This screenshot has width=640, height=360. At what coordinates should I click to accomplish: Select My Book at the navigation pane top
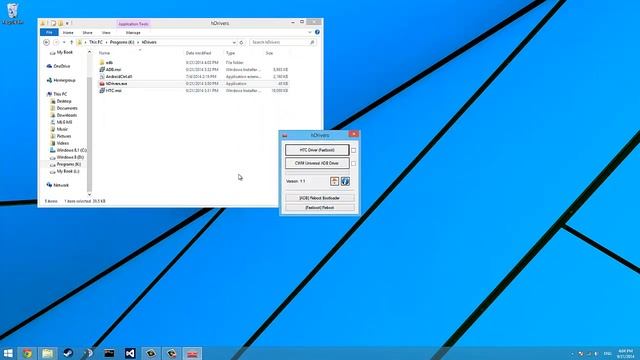pyautogui.click(x=64, y=52)
